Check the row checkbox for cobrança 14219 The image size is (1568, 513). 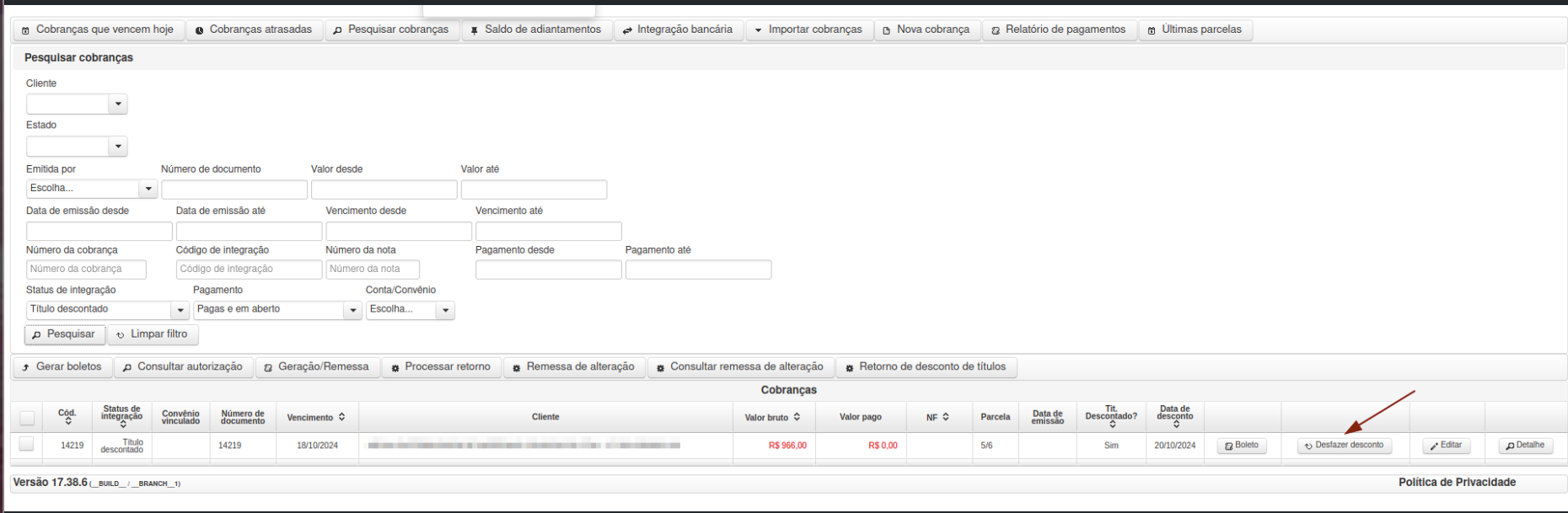pos(26,444)
